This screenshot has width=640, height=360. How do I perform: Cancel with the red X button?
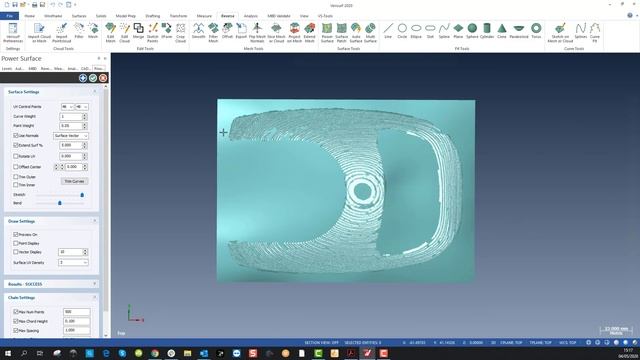click(103, 78)
